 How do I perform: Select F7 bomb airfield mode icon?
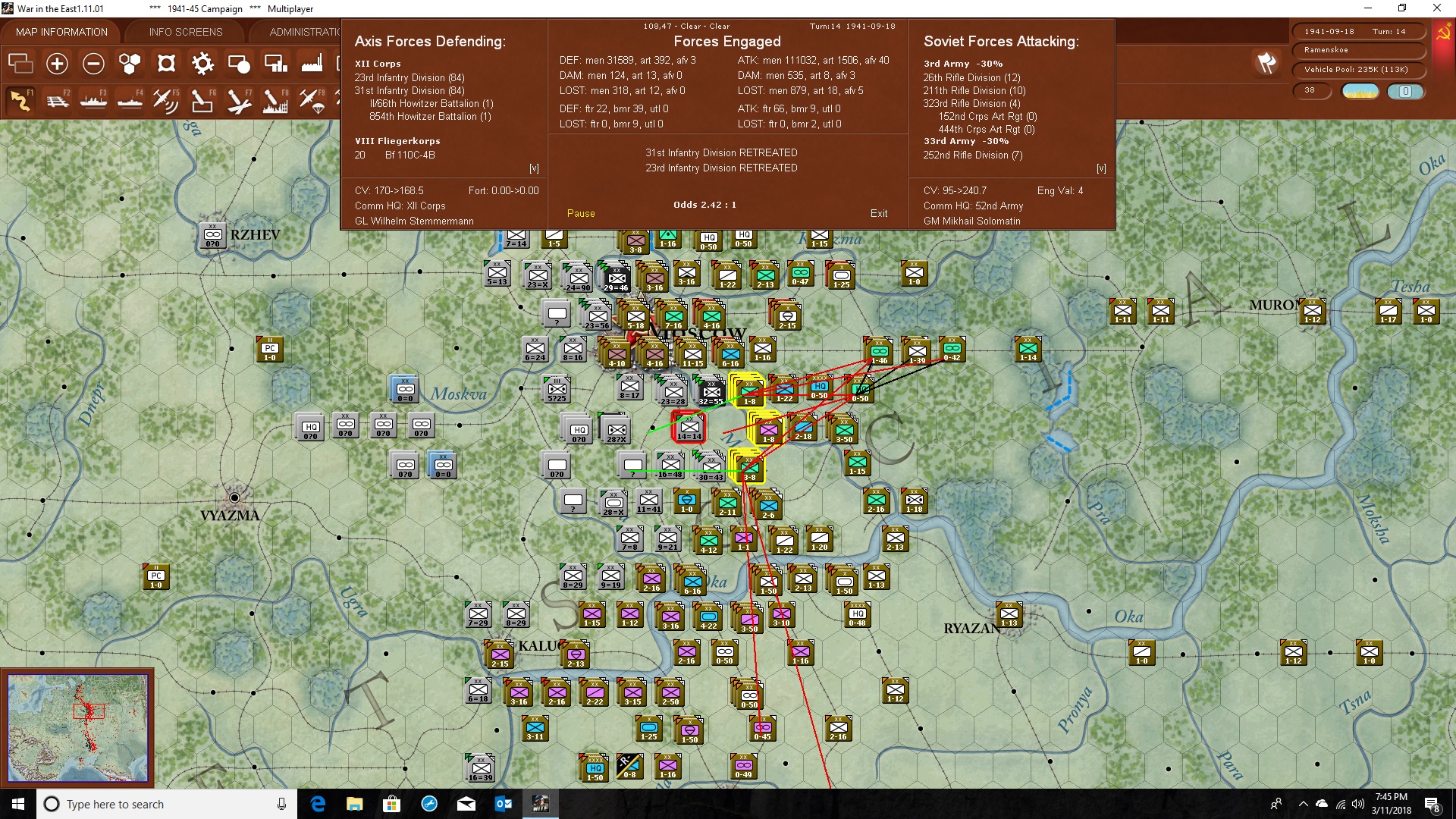(x=239, y=100)
